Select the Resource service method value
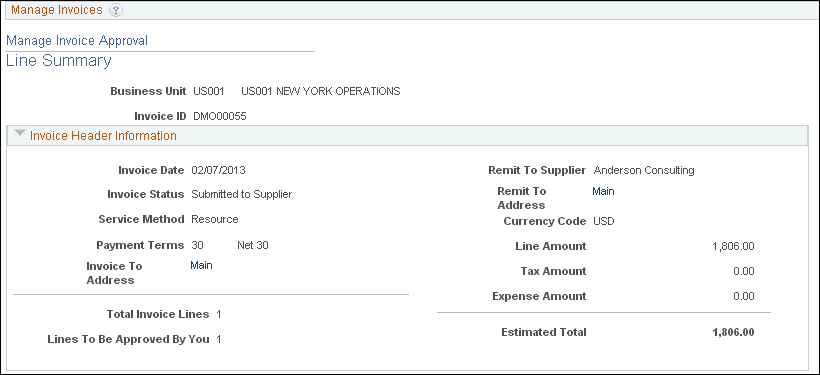The image size is (820, 375). click(x=215, y=219)
